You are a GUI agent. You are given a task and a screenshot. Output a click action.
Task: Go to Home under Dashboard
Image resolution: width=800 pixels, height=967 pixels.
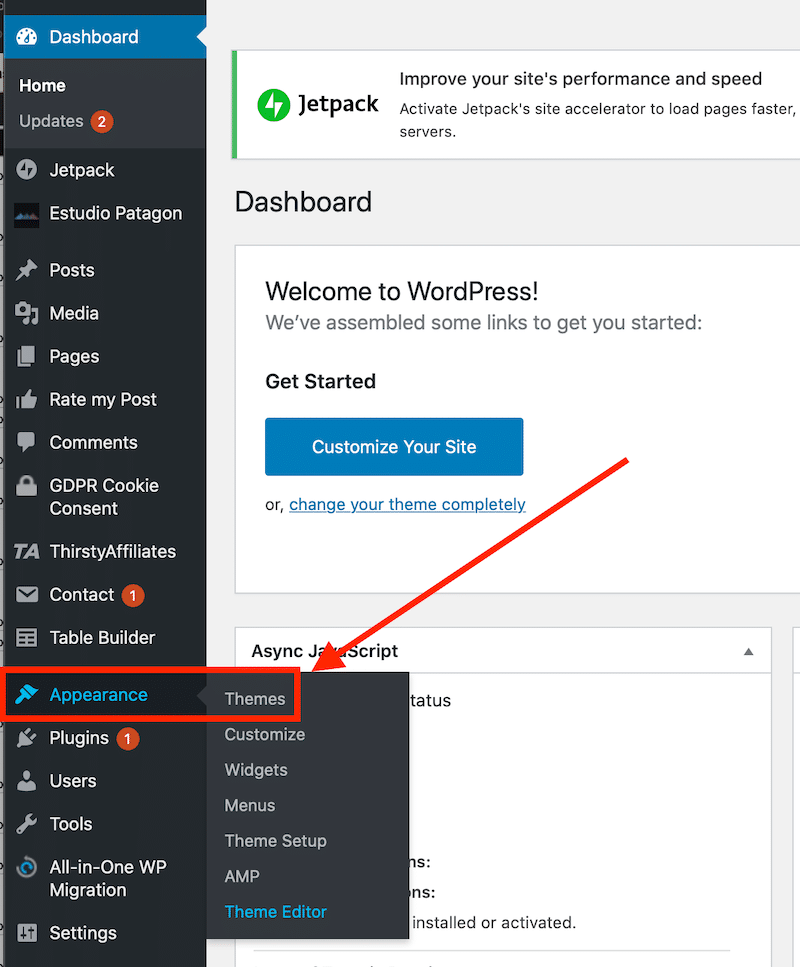[42, 86]
